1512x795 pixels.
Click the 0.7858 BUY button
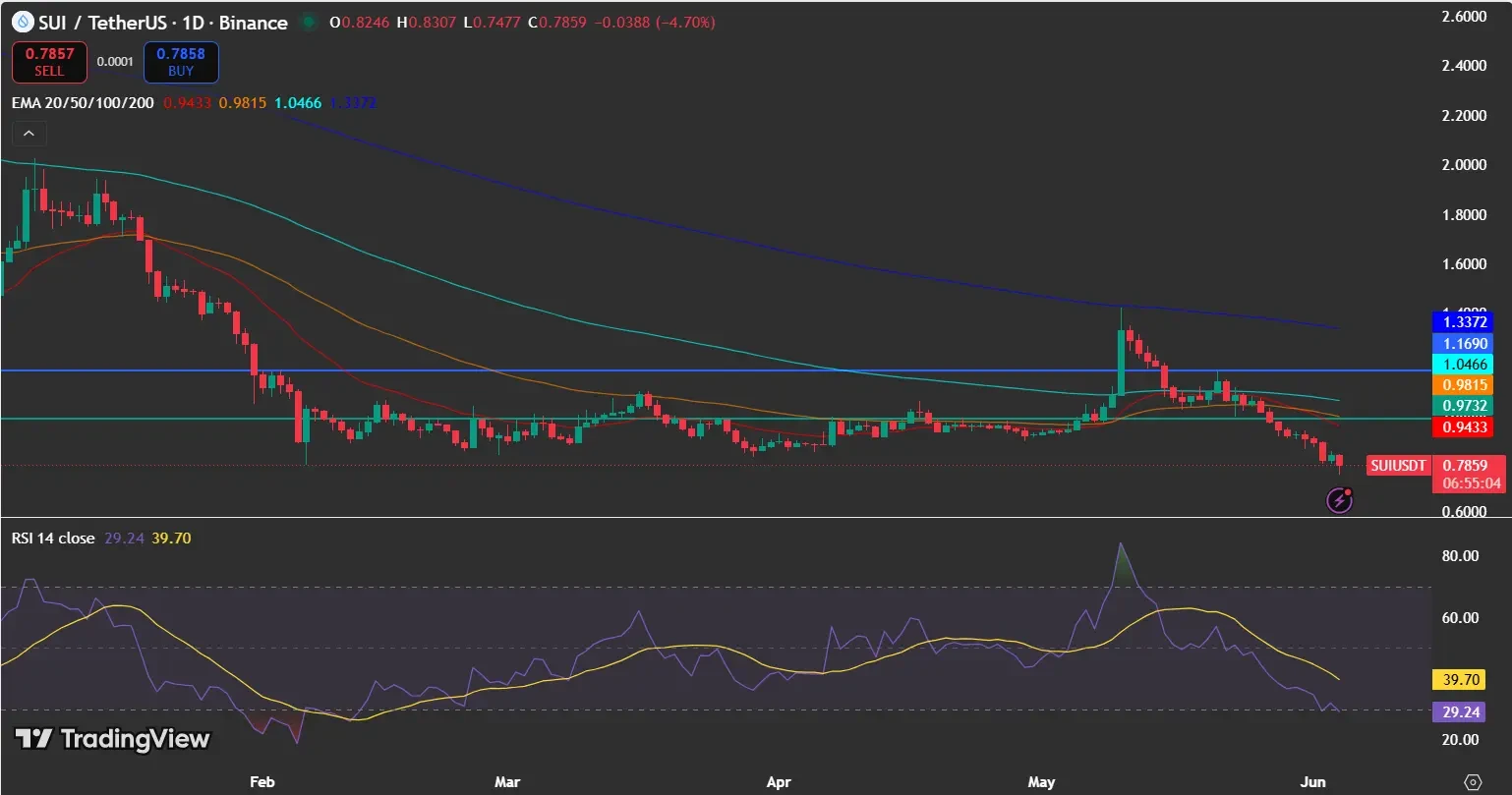click(x=181, y=63)
